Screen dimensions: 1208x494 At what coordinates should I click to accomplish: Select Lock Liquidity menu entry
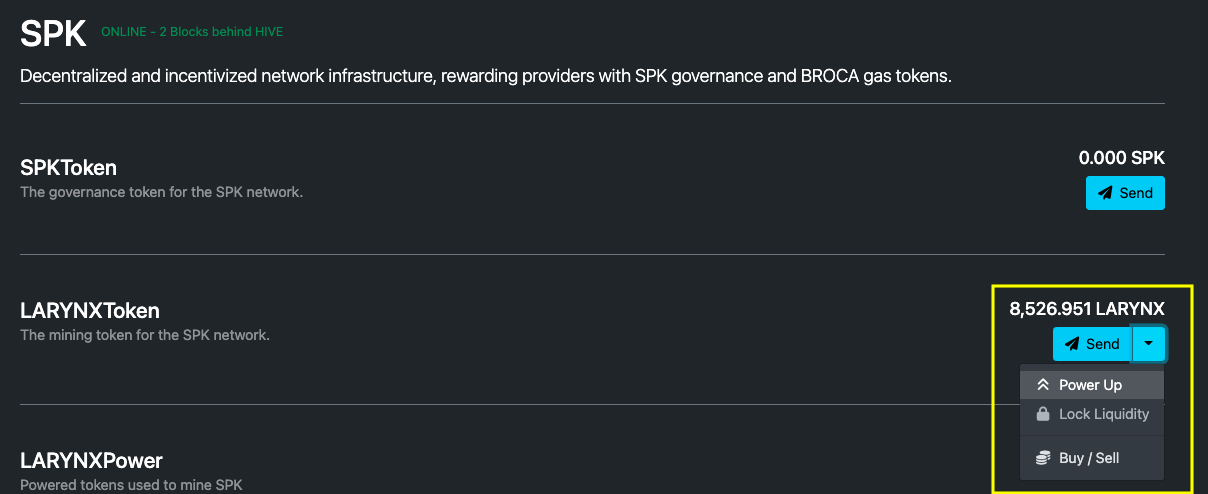[x=1092, y=414]
